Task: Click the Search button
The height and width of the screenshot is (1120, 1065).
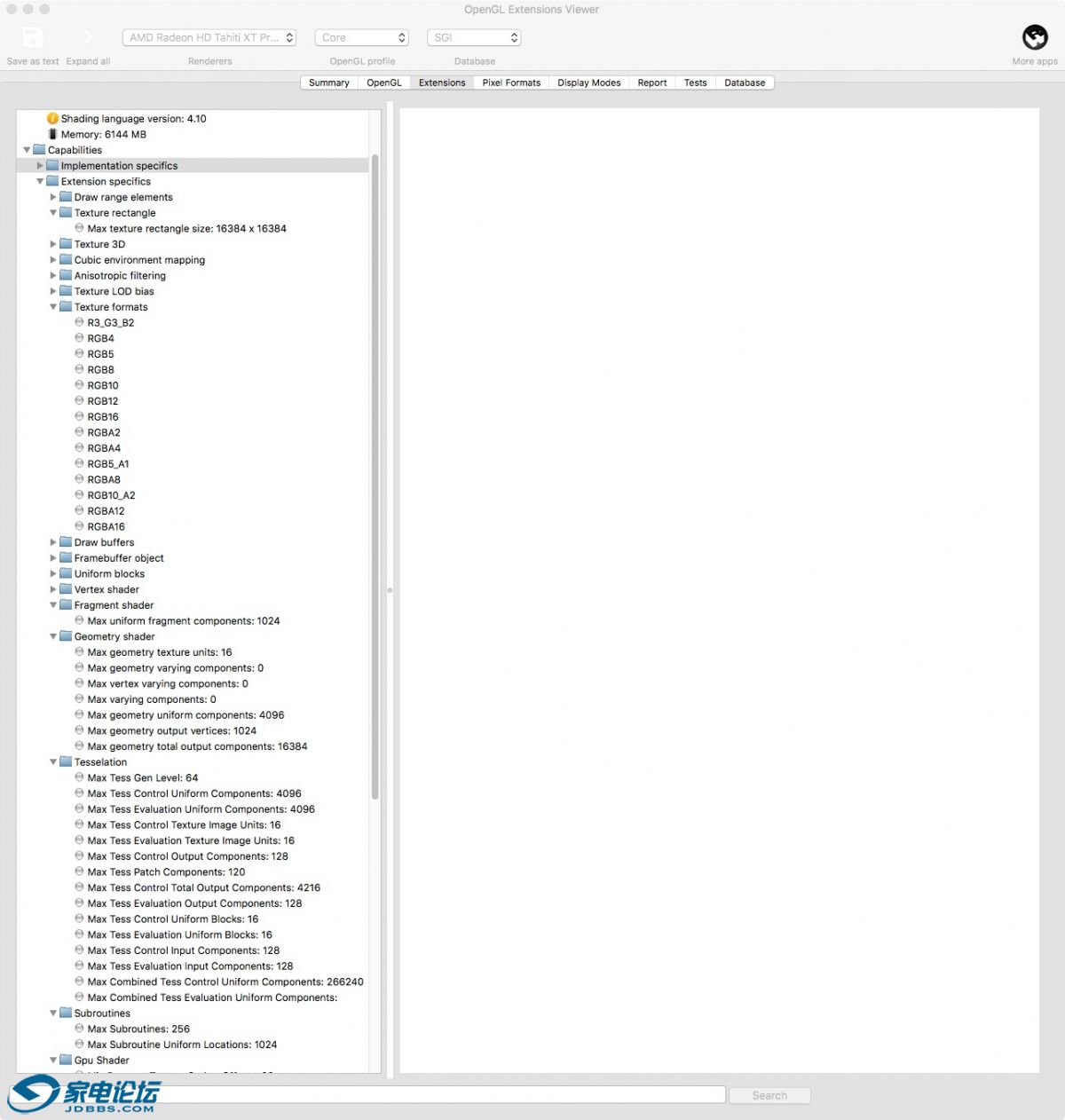Action: click(769, 1095)
